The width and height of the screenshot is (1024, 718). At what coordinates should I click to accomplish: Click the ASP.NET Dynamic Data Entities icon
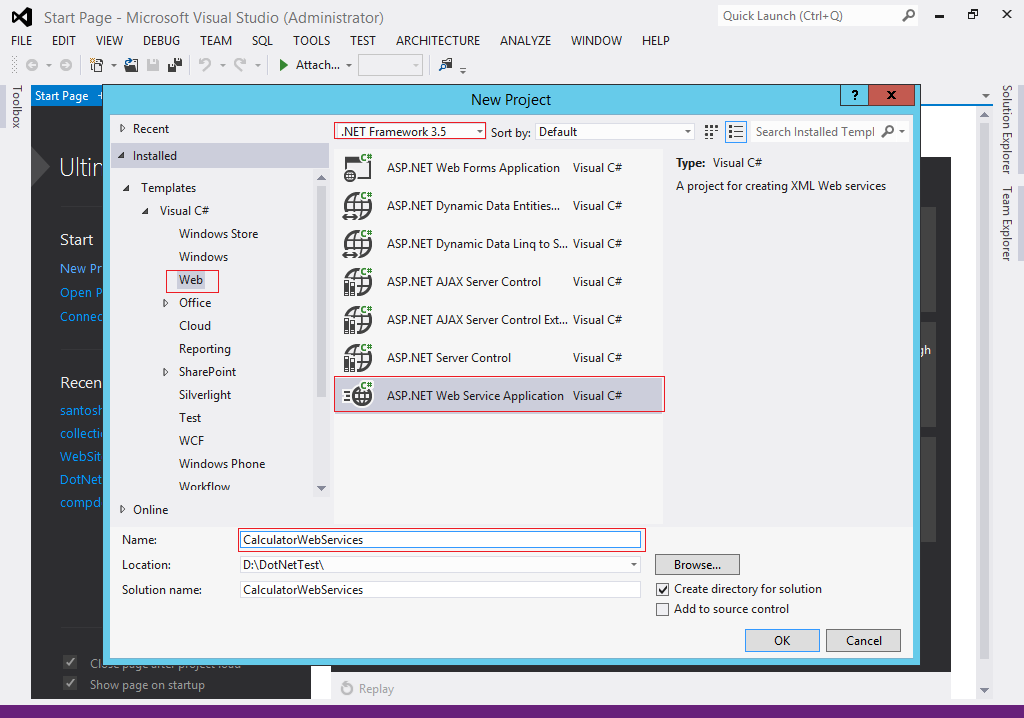358,206
